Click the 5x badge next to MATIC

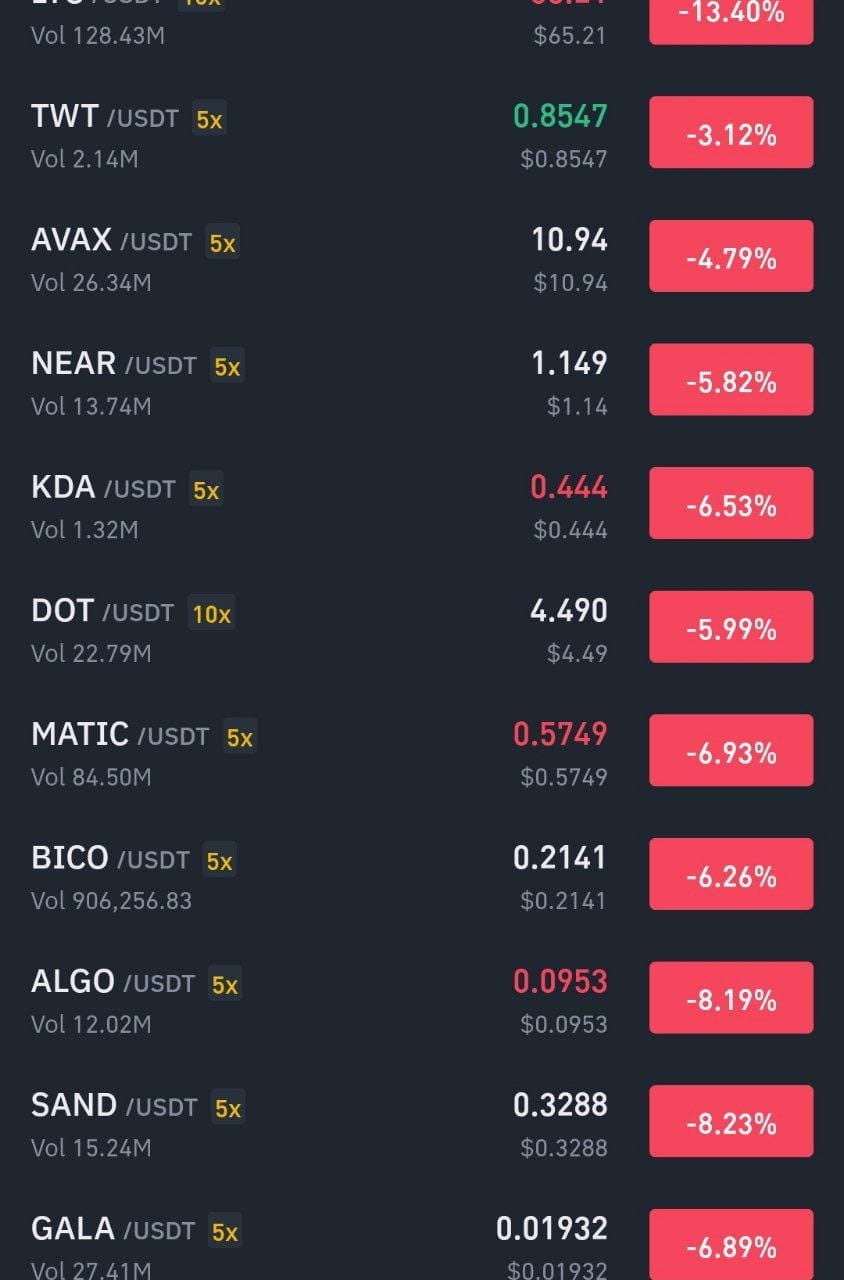coord(240,738)
